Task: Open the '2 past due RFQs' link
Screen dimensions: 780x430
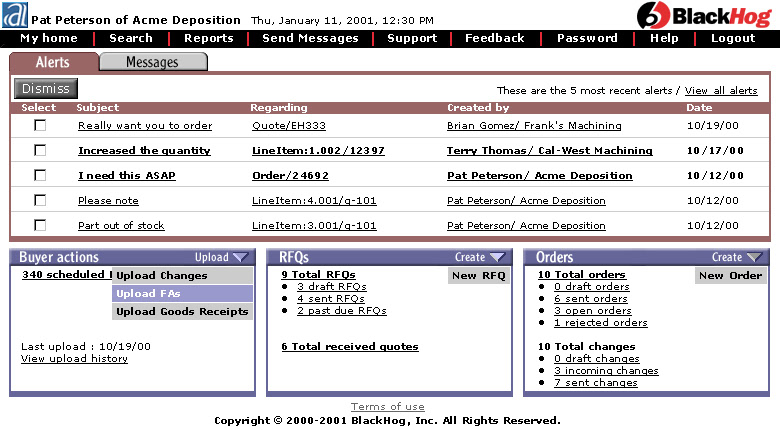Action: tap(342, 311)
